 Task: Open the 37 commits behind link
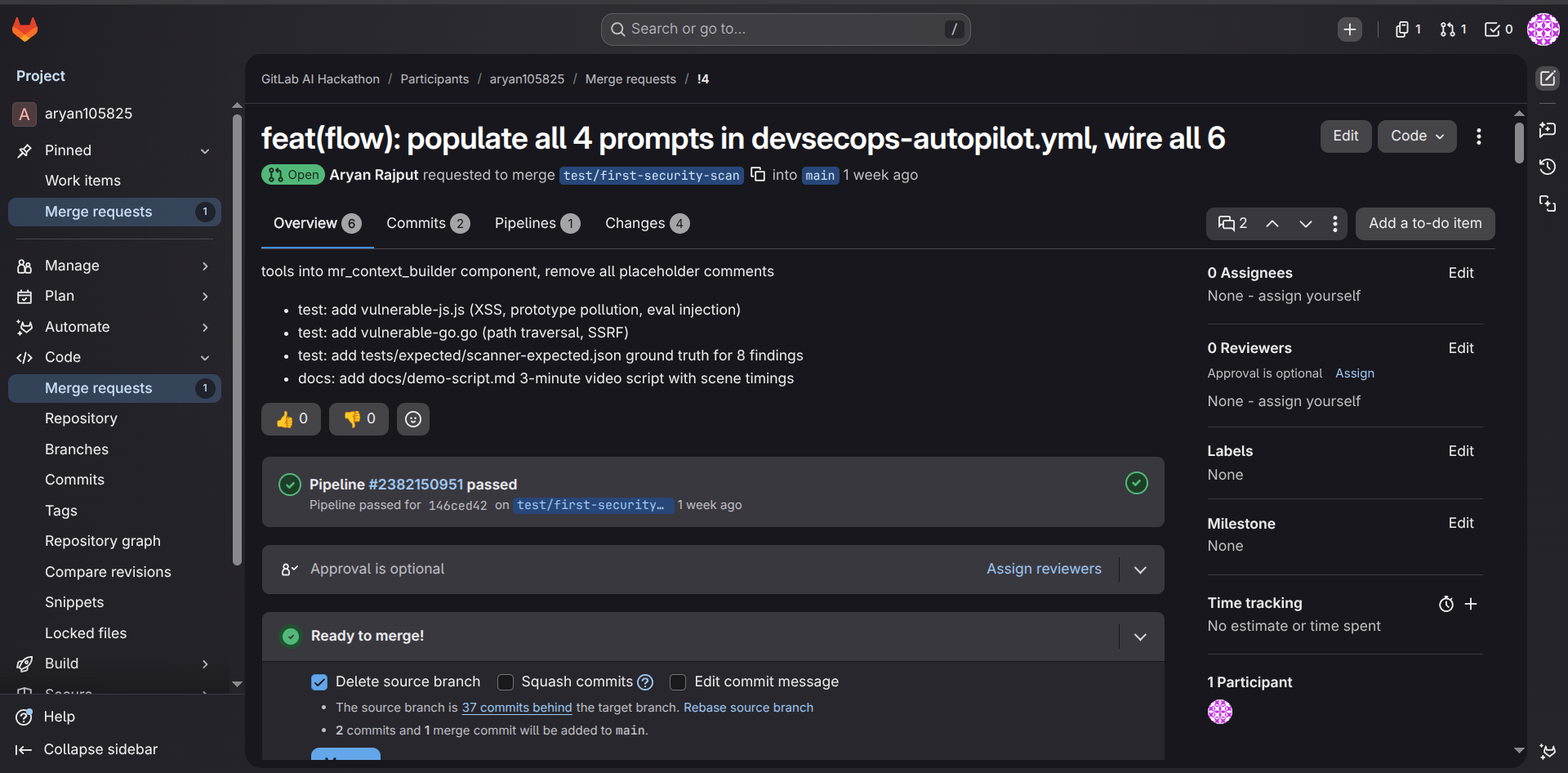tap(517, 708)
